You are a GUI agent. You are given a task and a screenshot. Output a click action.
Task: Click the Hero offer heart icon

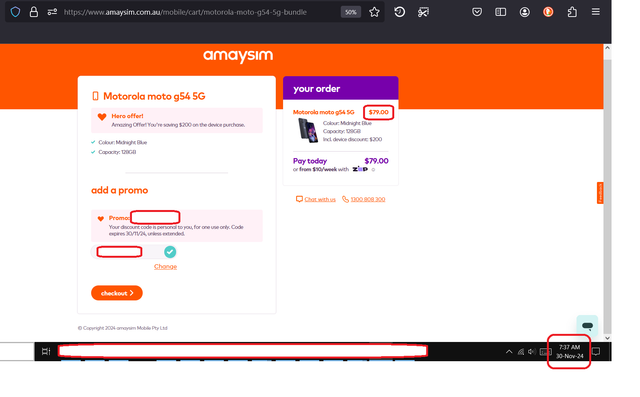(102, 117)
